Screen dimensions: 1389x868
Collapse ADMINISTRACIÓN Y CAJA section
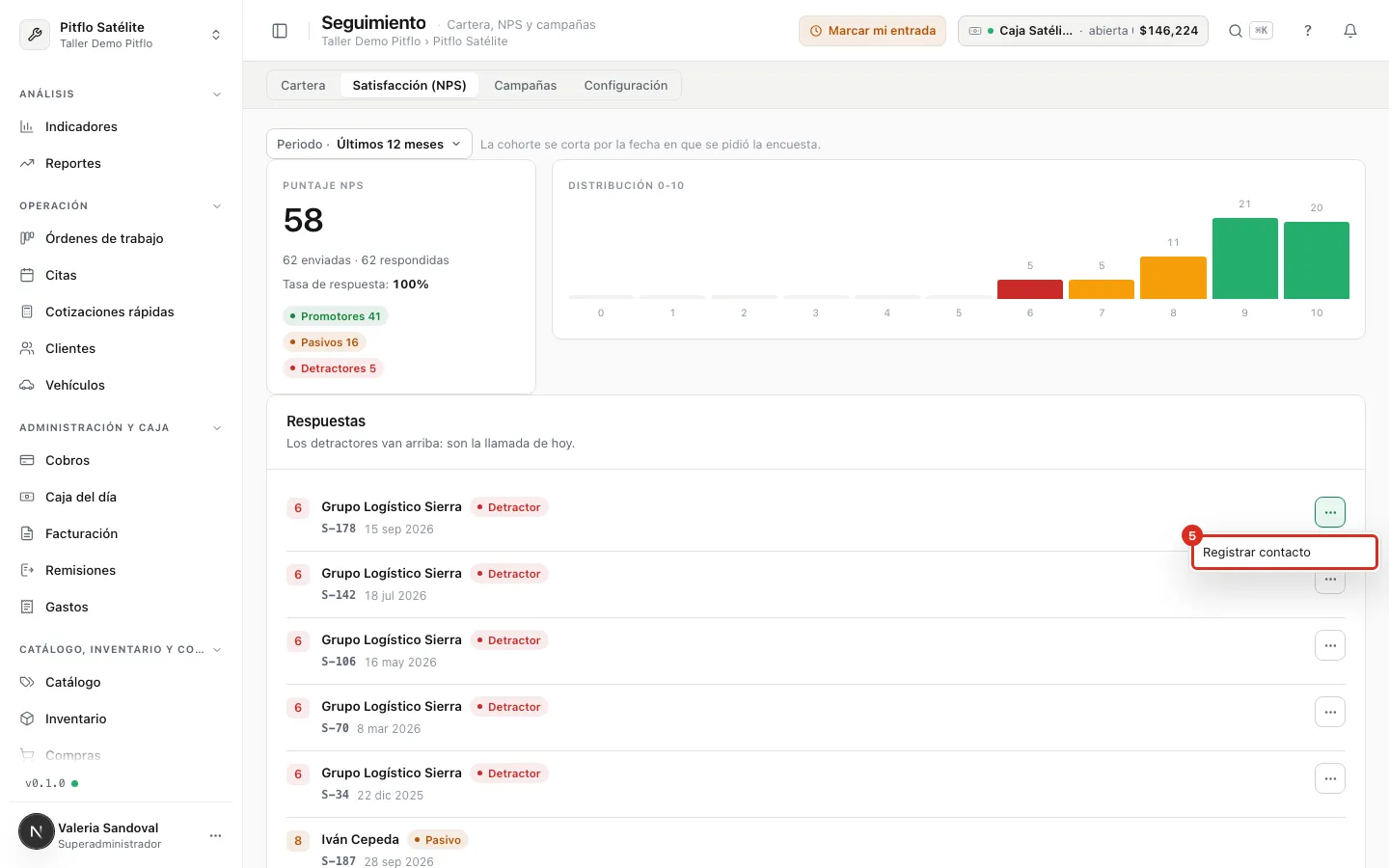point(217,428)
